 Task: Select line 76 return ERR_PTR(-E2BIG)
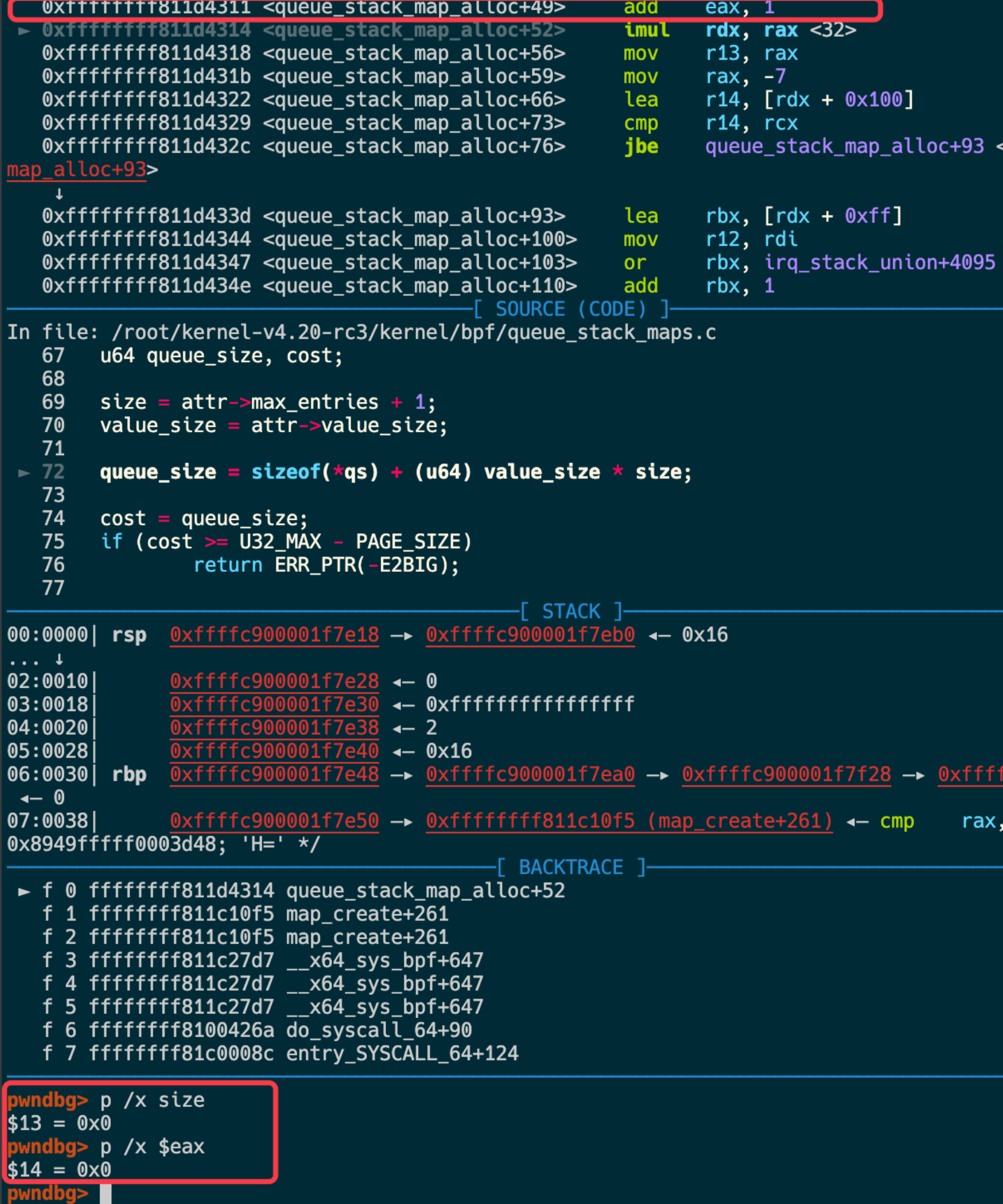coord(250,565)
